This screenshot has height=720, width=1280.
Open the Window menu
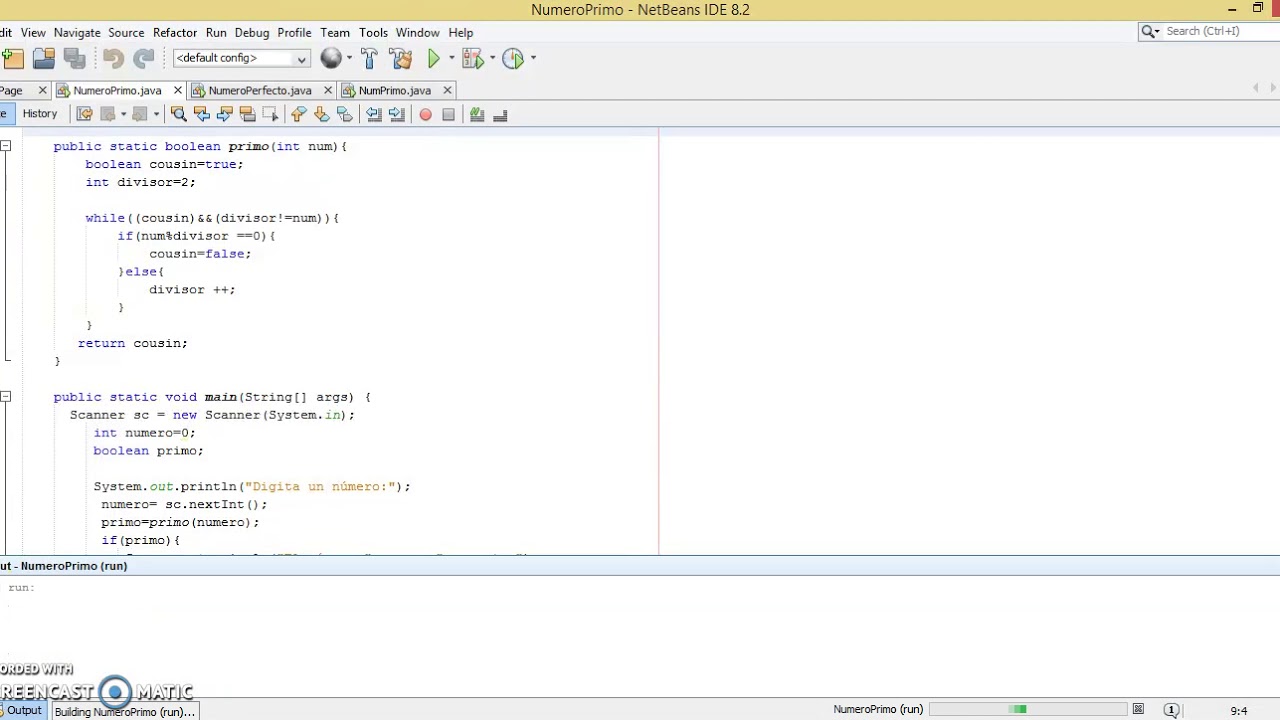[x=417, y=32]
